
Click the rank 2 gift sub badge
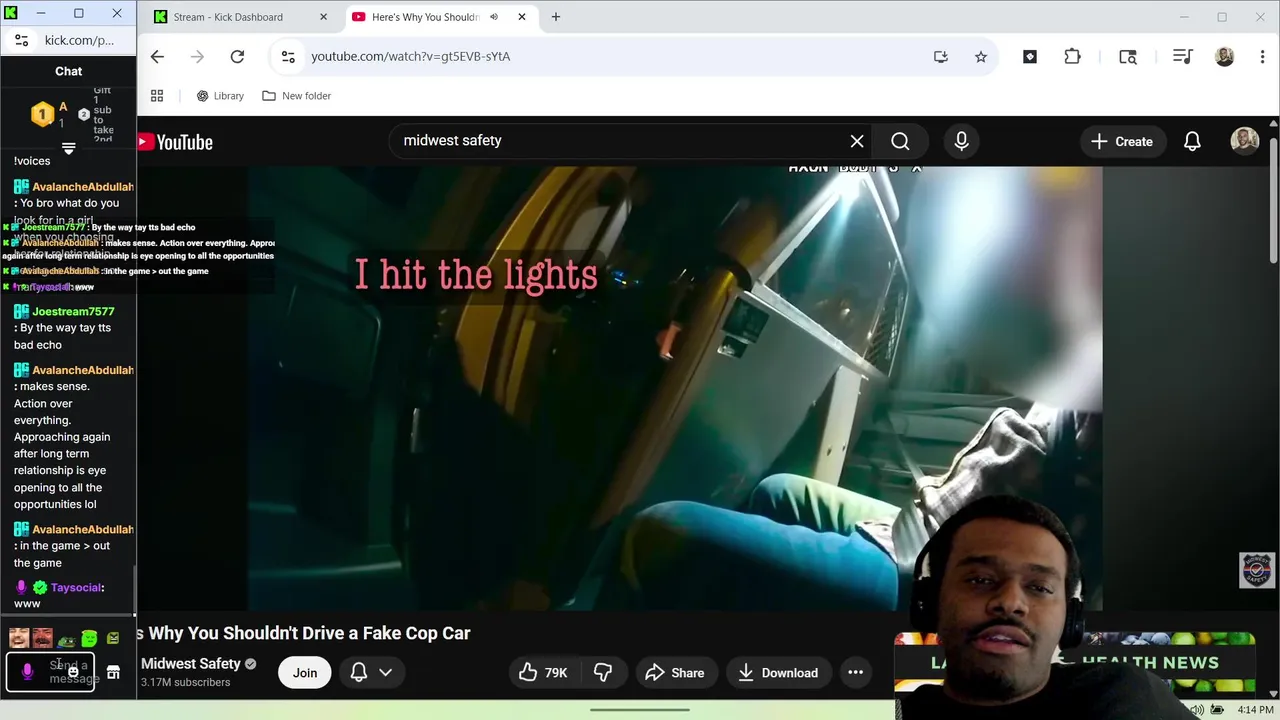[84, 114]
